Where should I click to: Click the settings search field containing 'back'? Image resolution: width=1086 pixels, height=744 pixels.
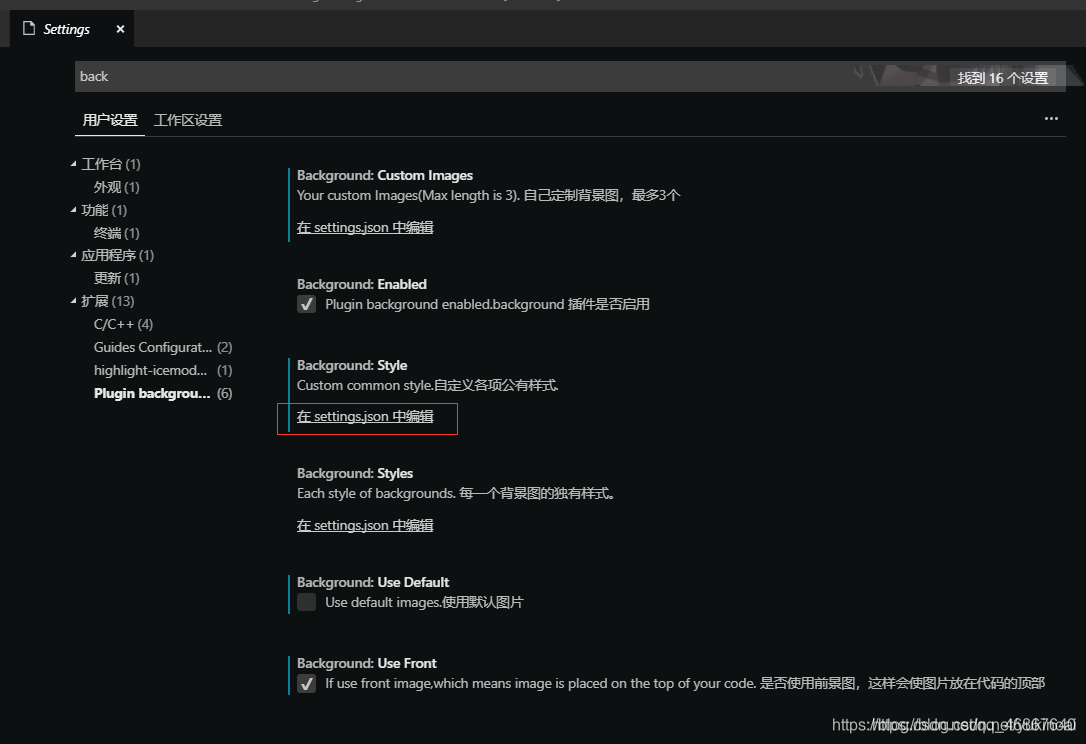click(x=570, y=76)
